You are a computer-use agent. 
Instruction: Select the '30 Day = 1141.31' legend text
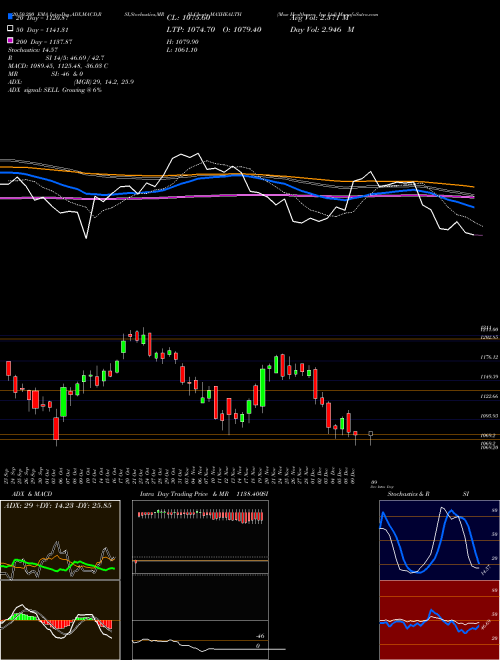point(42,30)
